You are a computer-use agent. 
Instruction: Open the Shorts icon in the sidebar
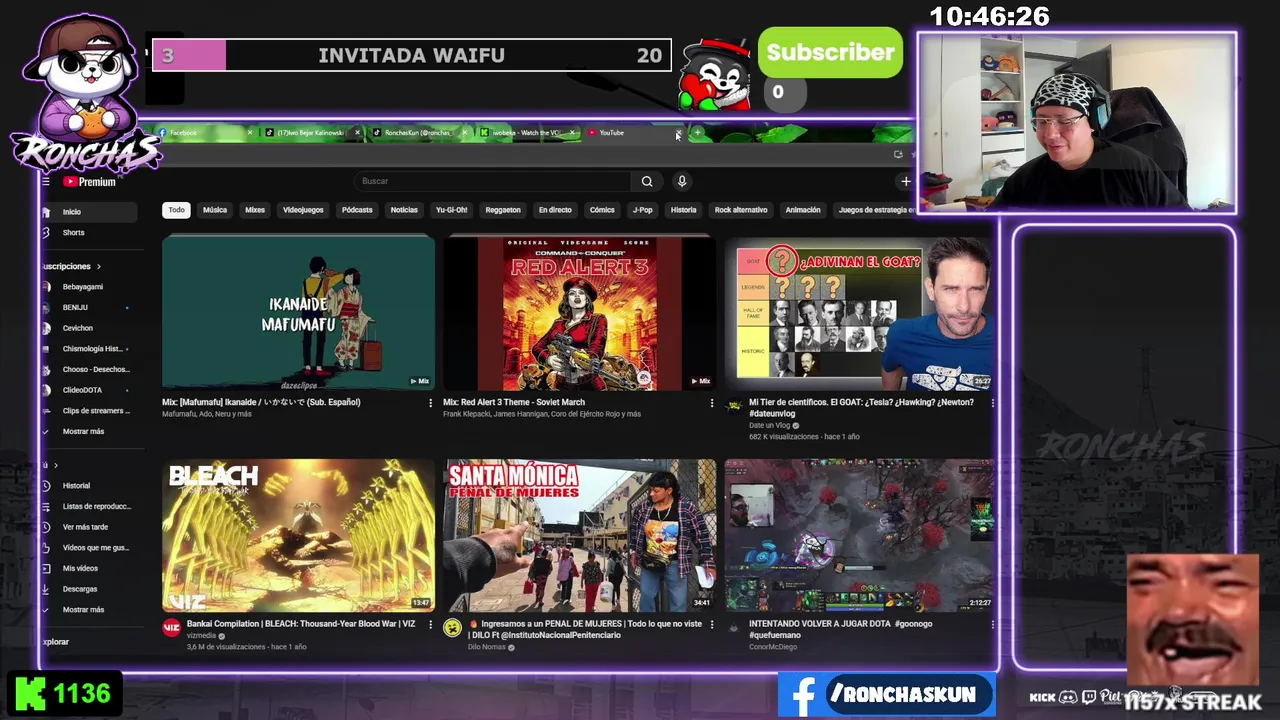pyautogui.click(x=46, y=232)
